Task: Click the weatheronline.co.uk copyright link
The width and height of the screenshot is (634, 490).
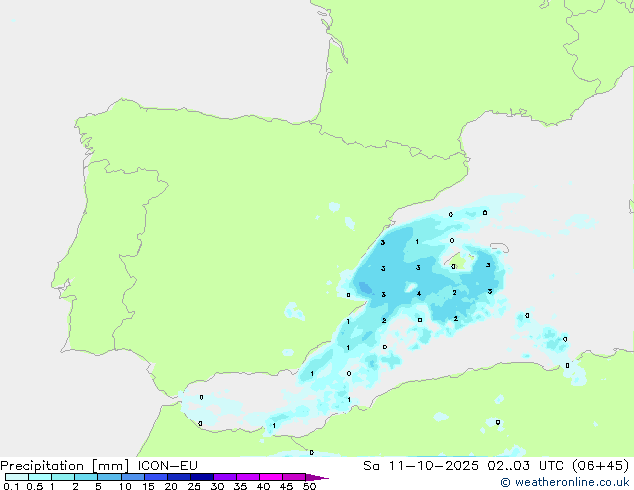Action: coord(564,482)
